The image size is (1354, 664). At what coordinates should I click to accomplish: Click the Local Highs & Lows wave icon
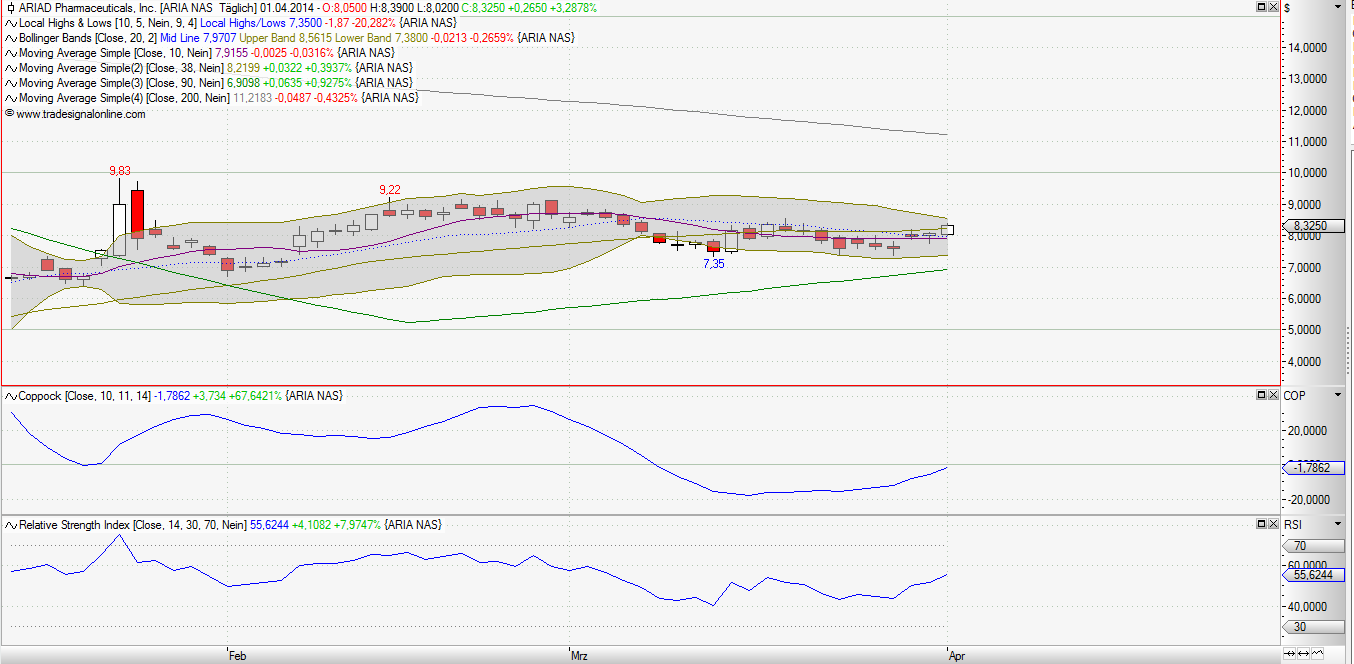pos(10,22)
